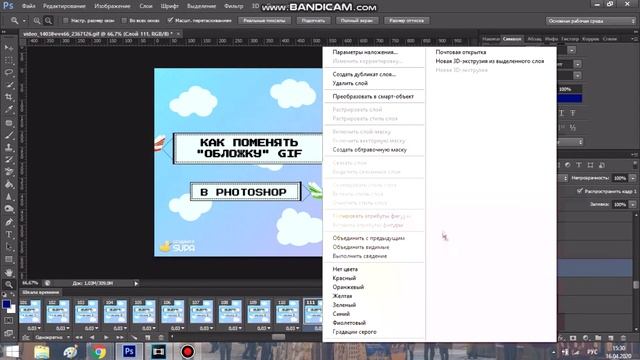Screen dimensions: 640x360
Task: Select the Eyedropper tool
Action: (x=9, y=109)
